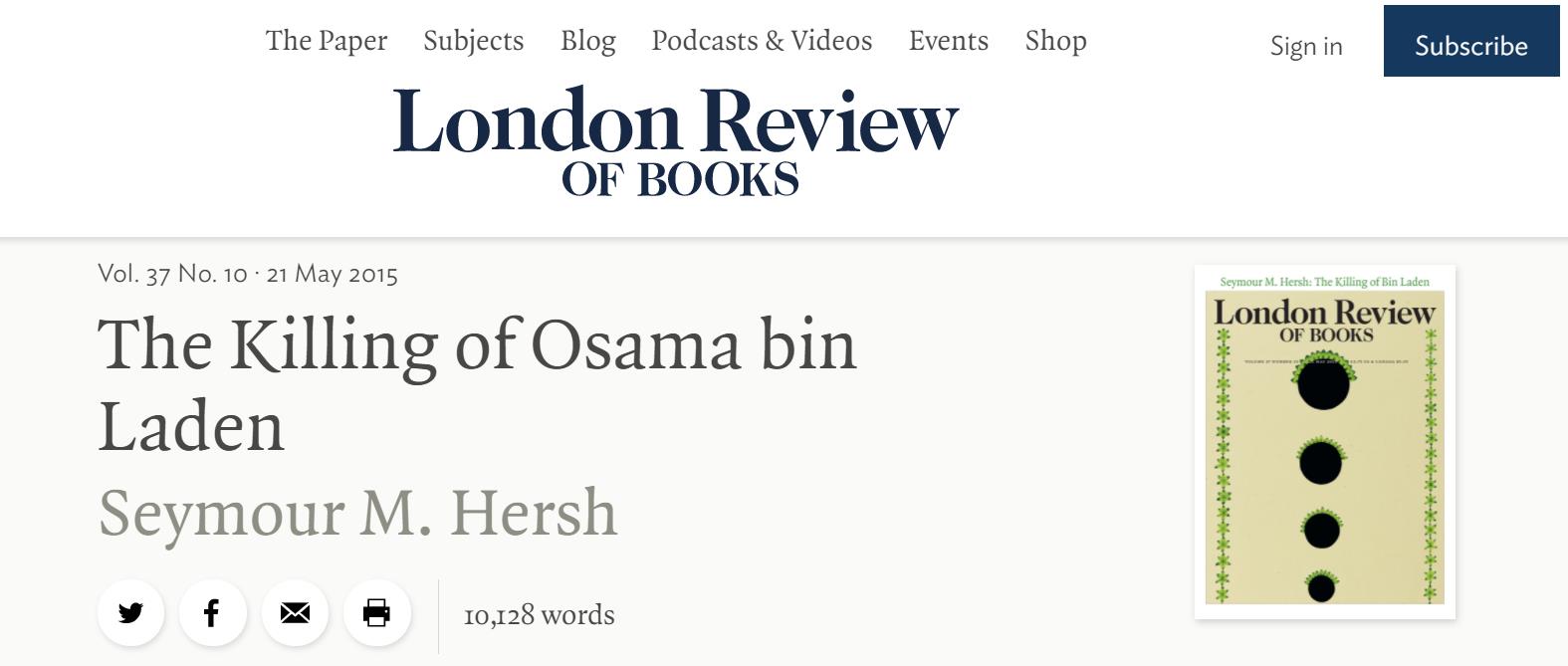The width and height of the screenshot is (1568, 666).
Task: Click the 10,128 words count label
Action: pos(539,615)
